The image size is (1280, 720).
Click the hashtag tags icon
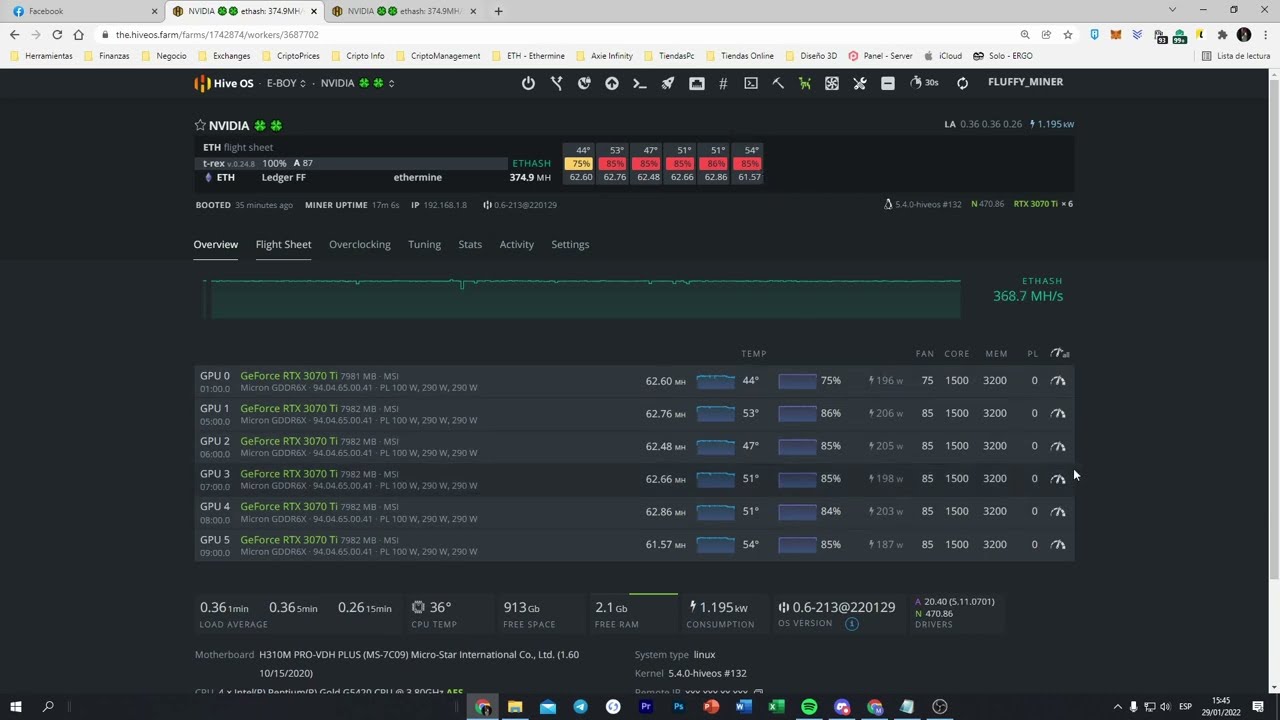pos(723,83)
